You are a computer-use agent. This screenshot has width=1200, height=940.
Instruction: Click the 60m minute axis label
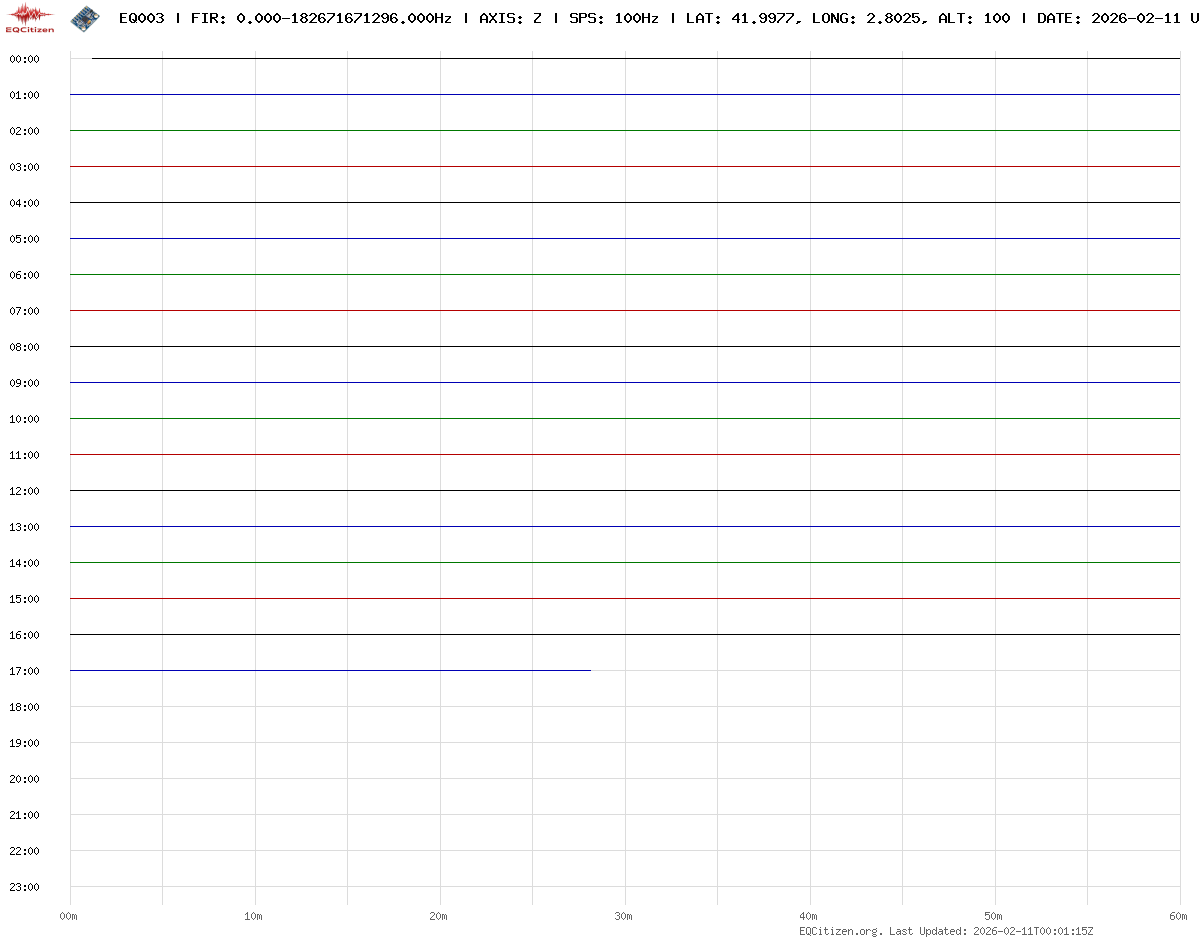pos(1180,916)
